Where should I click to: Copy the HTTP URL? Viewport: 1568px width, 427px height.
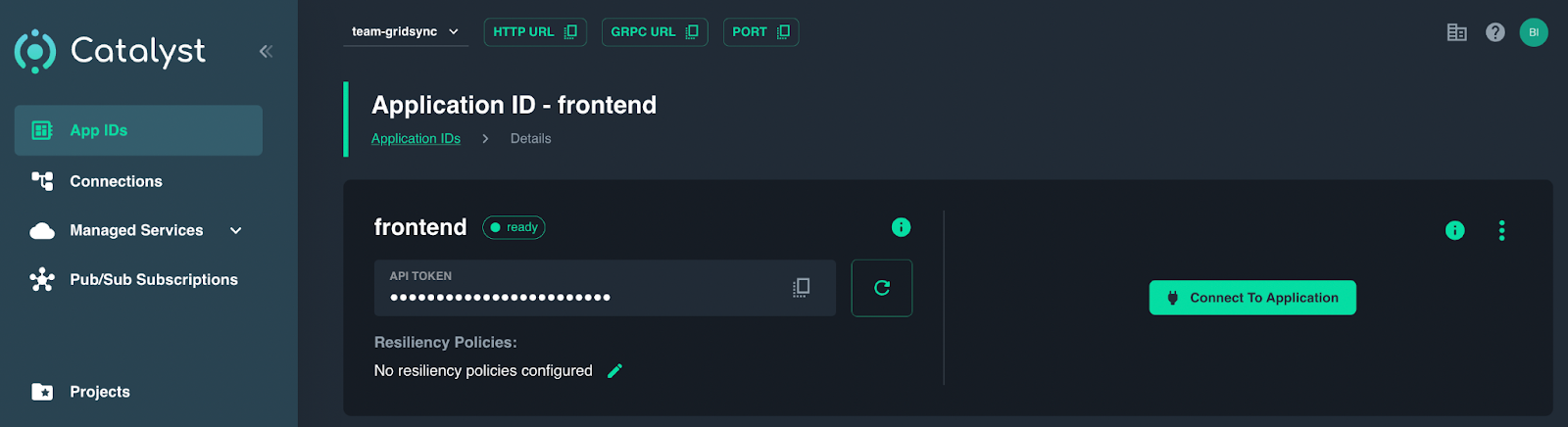(x=534, y=32)
